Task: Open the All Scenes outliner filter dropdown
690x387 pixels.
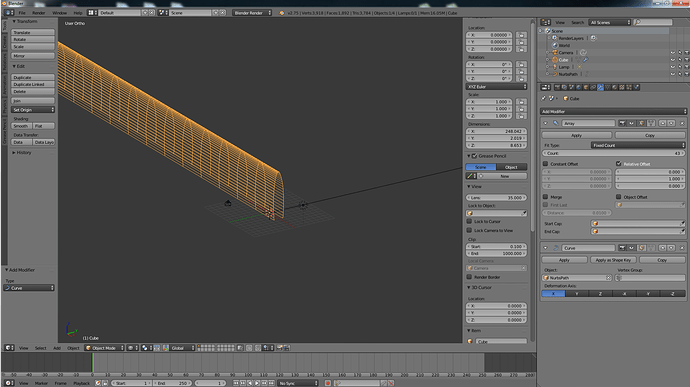Action: [x=610, y=22]
